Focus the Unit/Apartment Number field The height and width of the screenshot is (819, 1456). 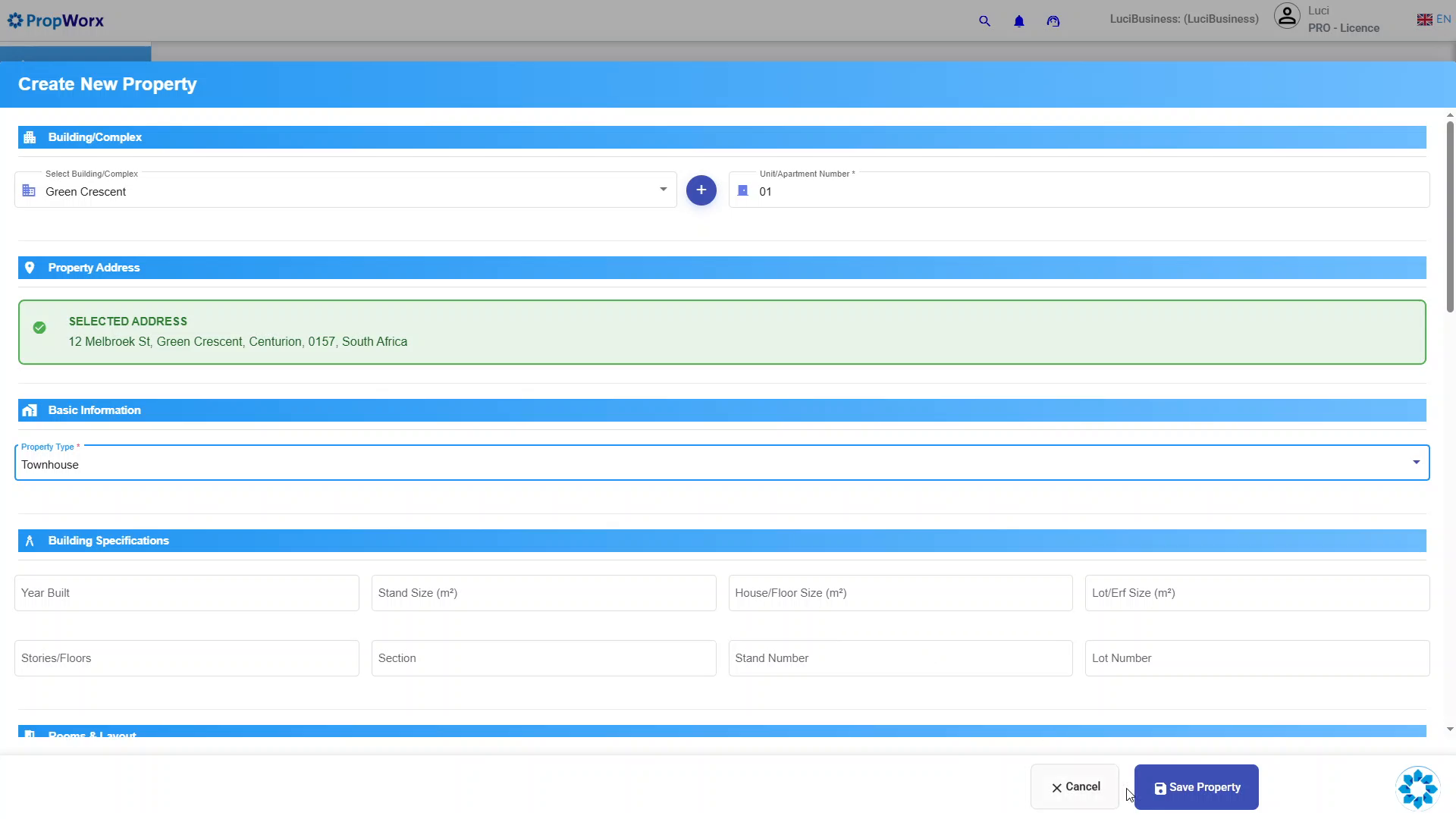coord(1079,190)
